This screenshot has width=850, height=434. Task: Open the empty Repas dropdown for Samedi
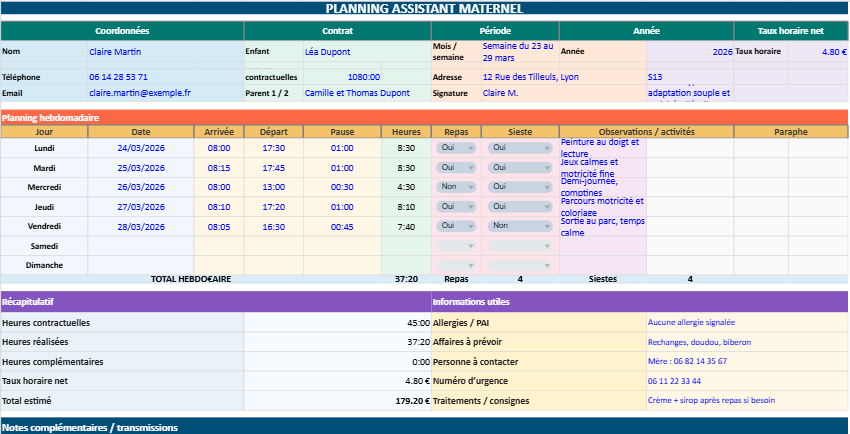coord(456,246)
